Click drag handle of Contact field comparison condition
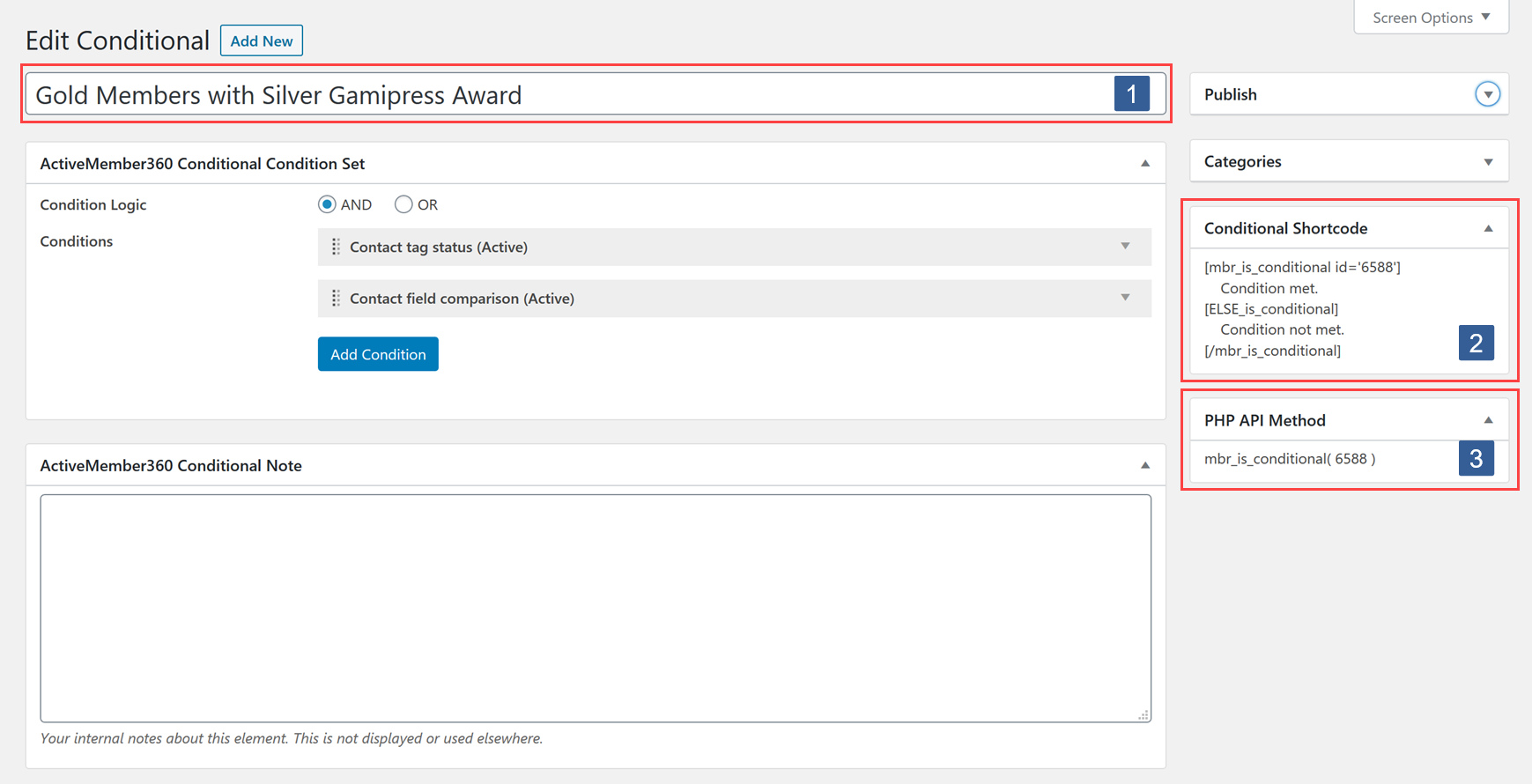1532x784 pixels. [336, 299]
